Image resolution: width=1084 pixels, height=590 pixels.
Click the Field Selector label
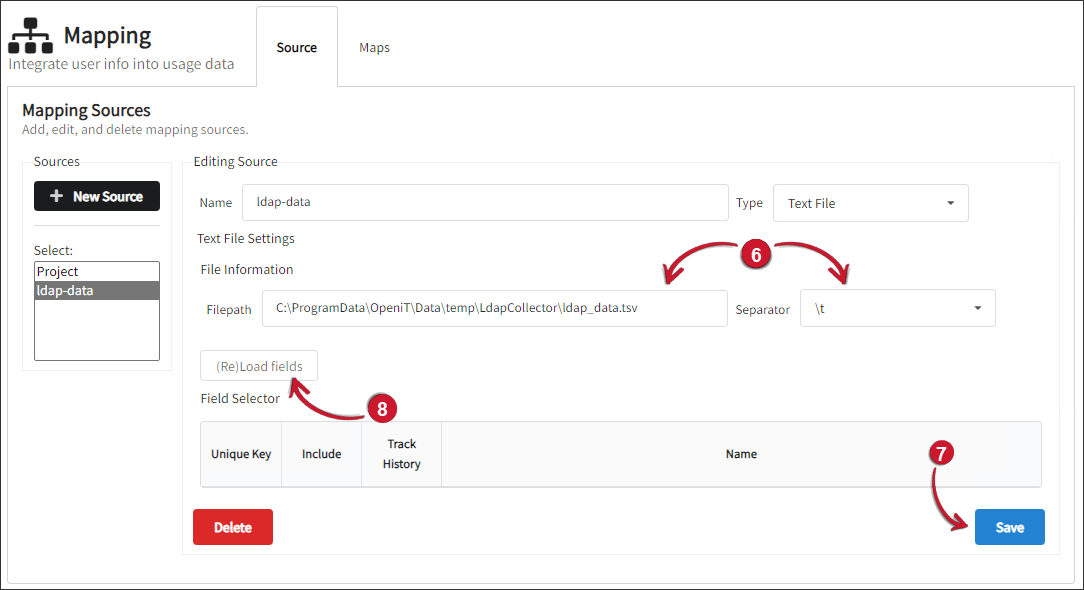point(238,398)
